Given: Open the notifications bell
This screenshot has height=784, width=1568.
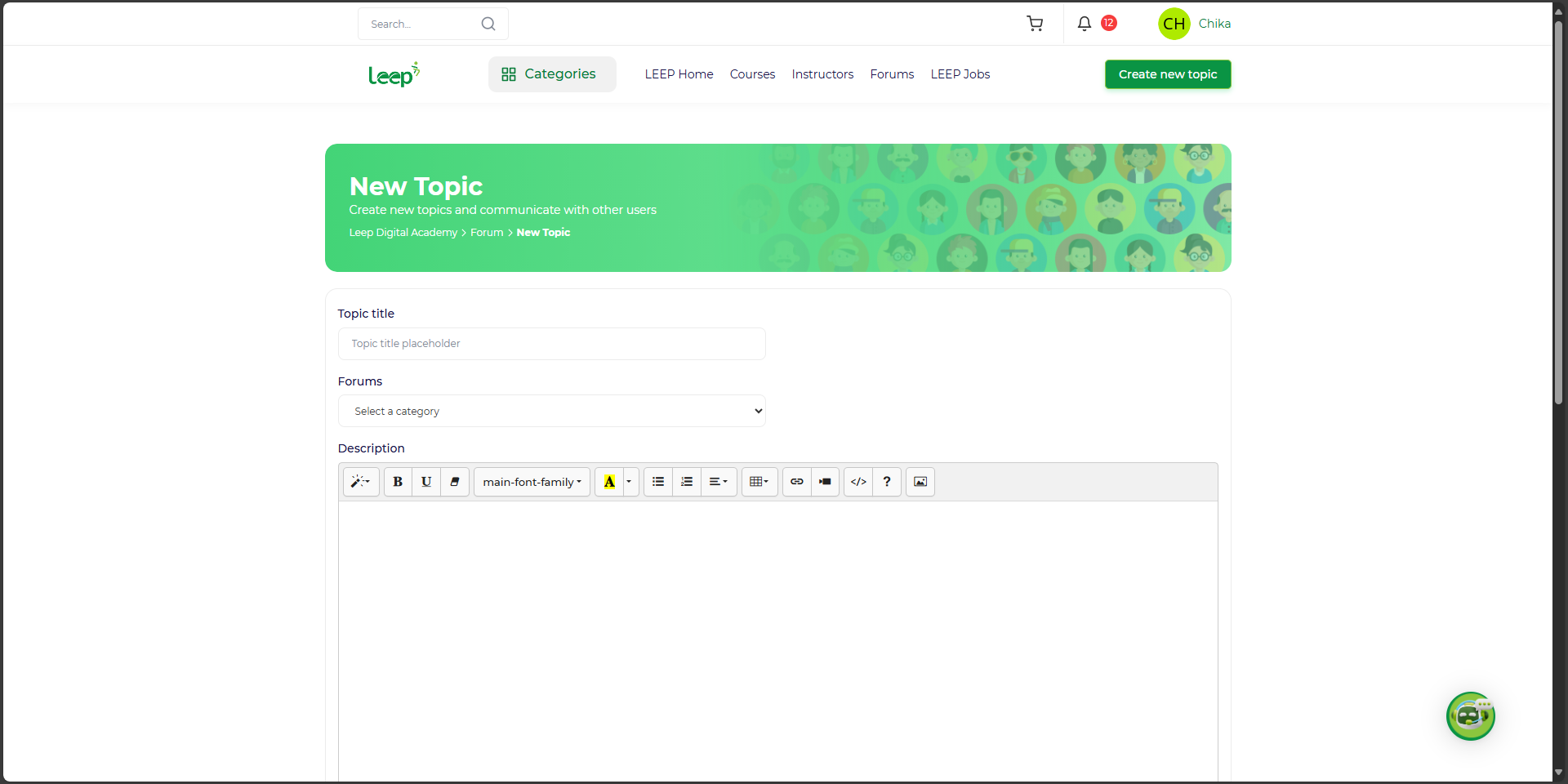Looking at the screenshot, I should (x=1084, y=24).
